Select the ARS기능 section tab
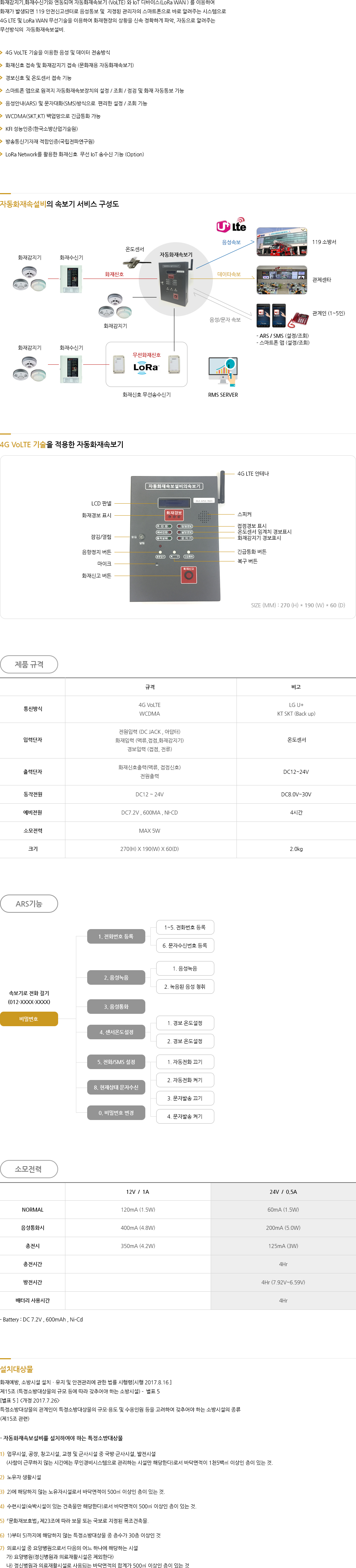356x1568 pixels. (x=29, y=903)
